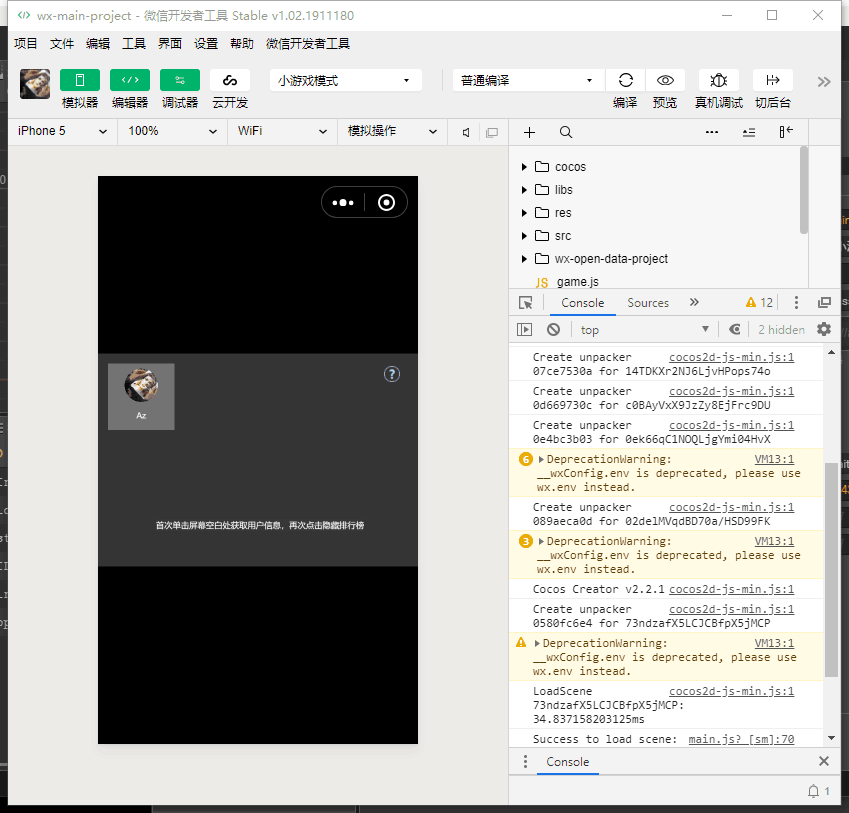Click the detach simulator window icon
The image size is (849, 813).
tap(492, 132)
